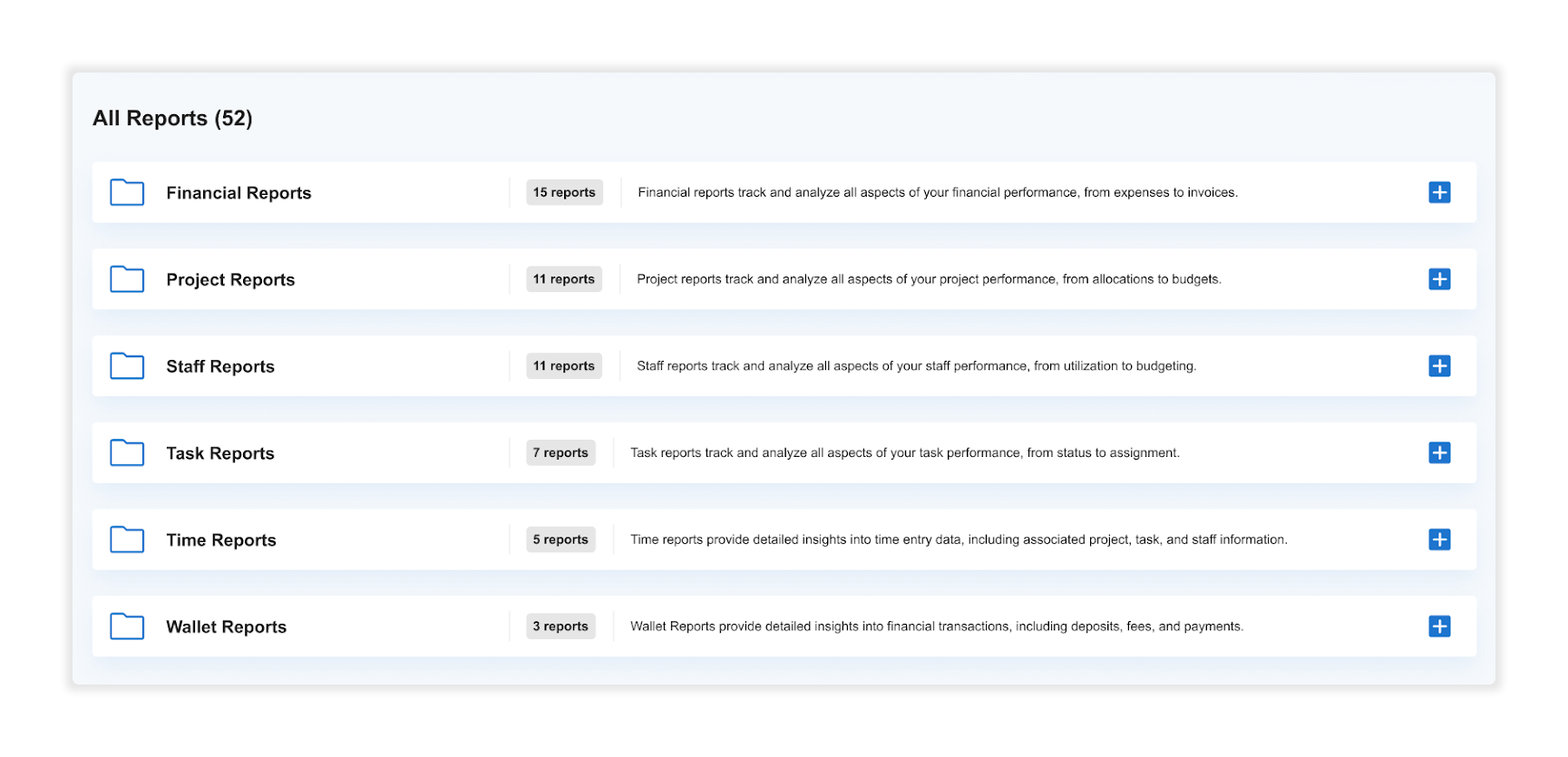Select the Staff Reports title text
1568x757 pixels.
coord(220,366)
